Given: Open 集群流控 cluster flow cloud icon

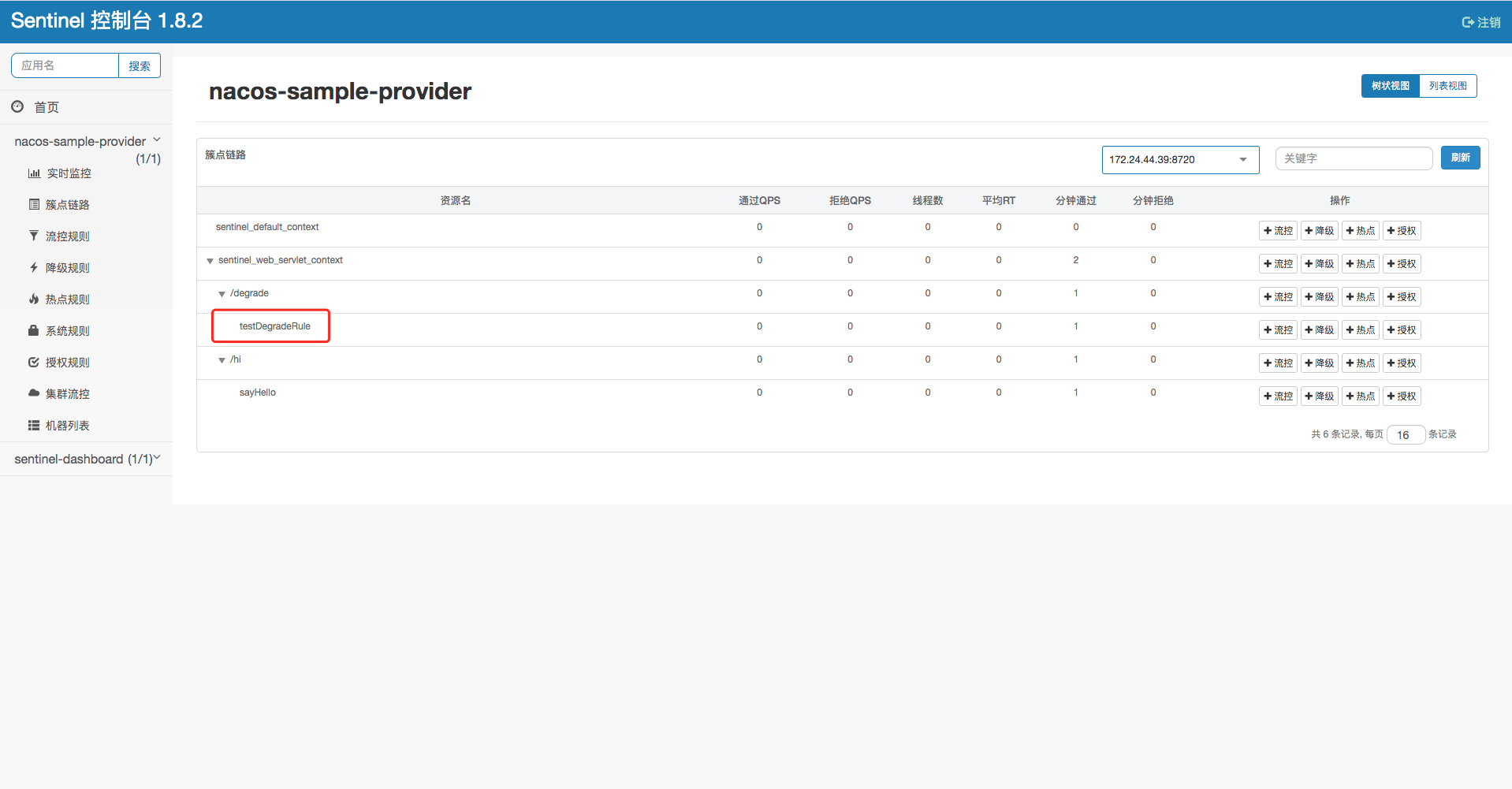Looking at the screenshot, I should click(x=34, y=393).
